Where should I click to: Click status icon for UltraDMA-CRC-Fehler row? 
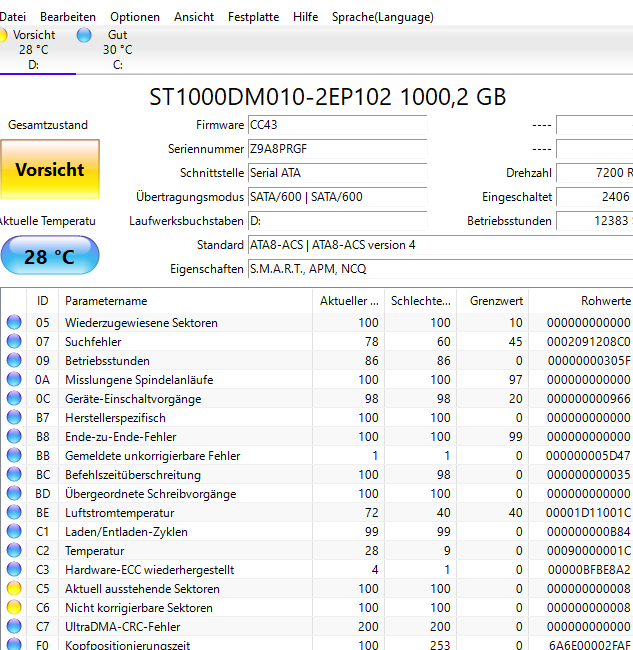click(x=14, y=626)
